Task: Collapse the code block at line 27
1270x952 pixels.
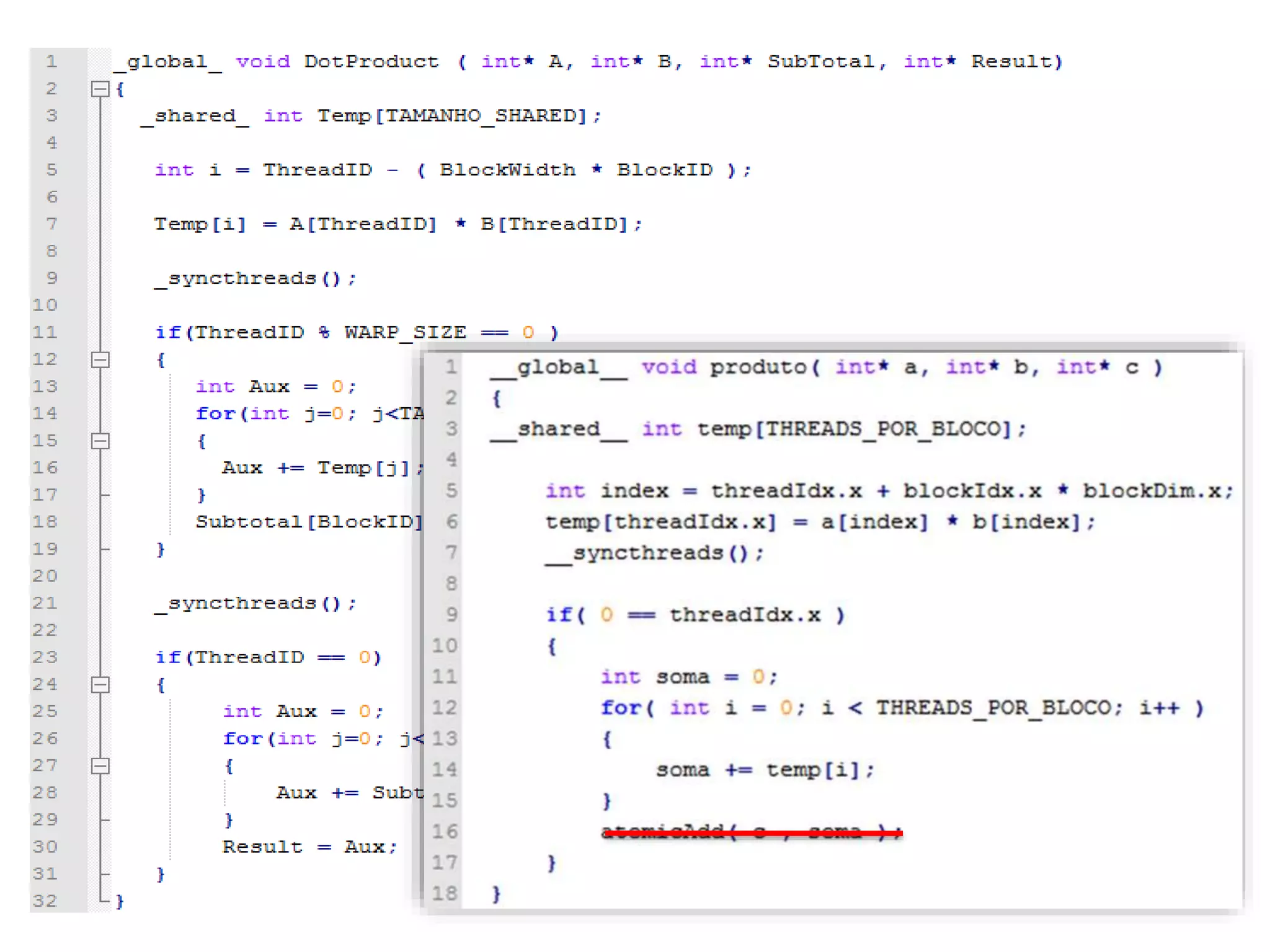Action: 100,766
